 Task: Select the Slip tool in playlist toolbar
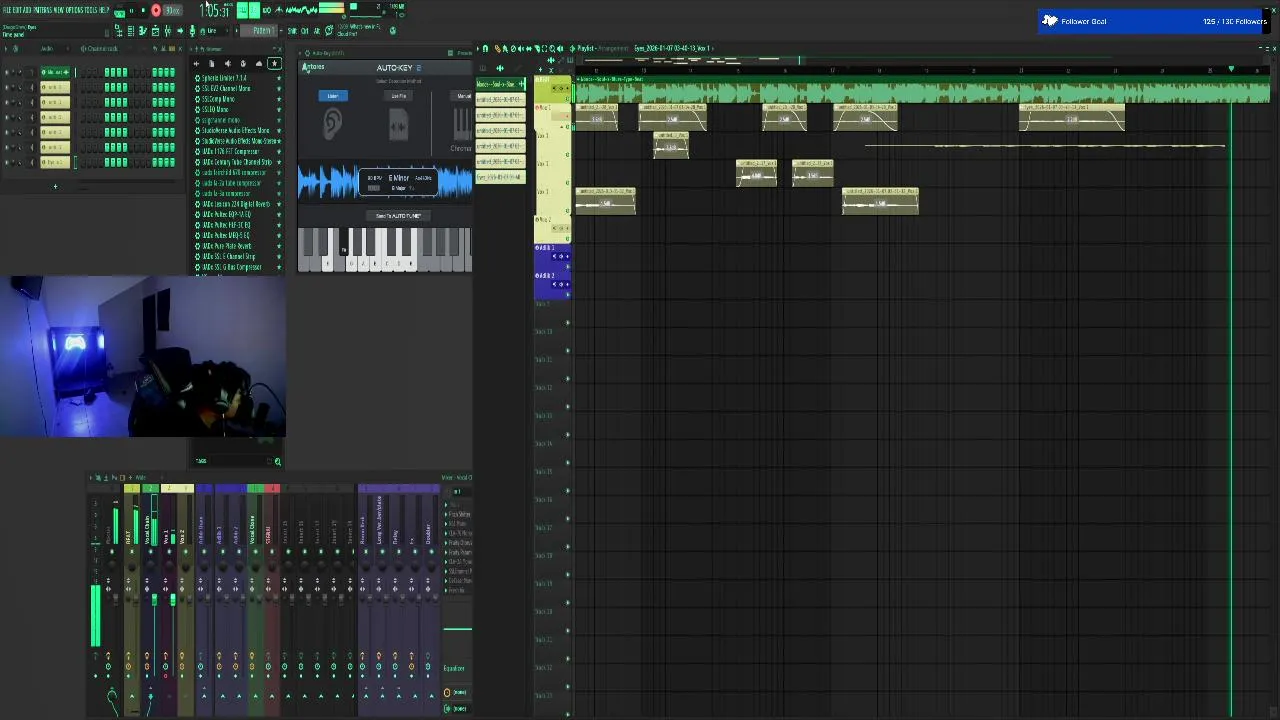click(529, 48)
